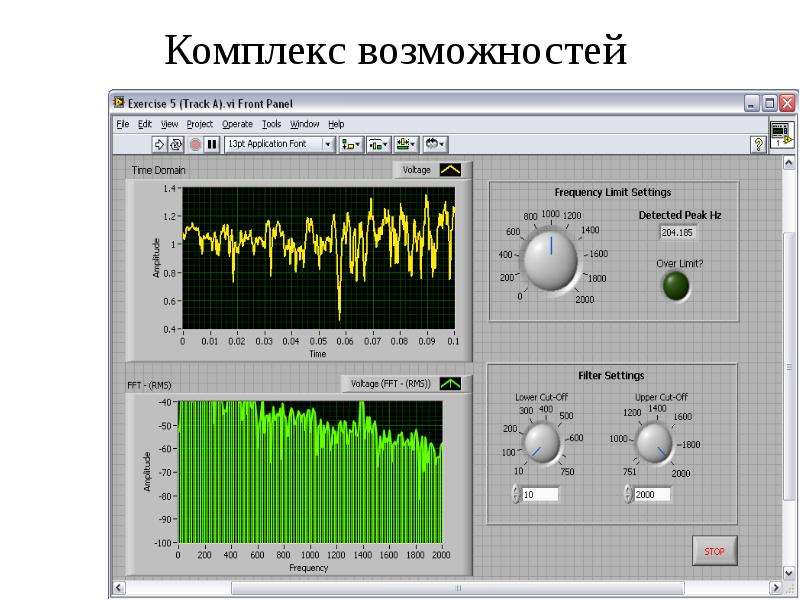Open the Tools menu
Image resolution: width=800 pixels, height=600 pixels.
[x=271, y=124]
